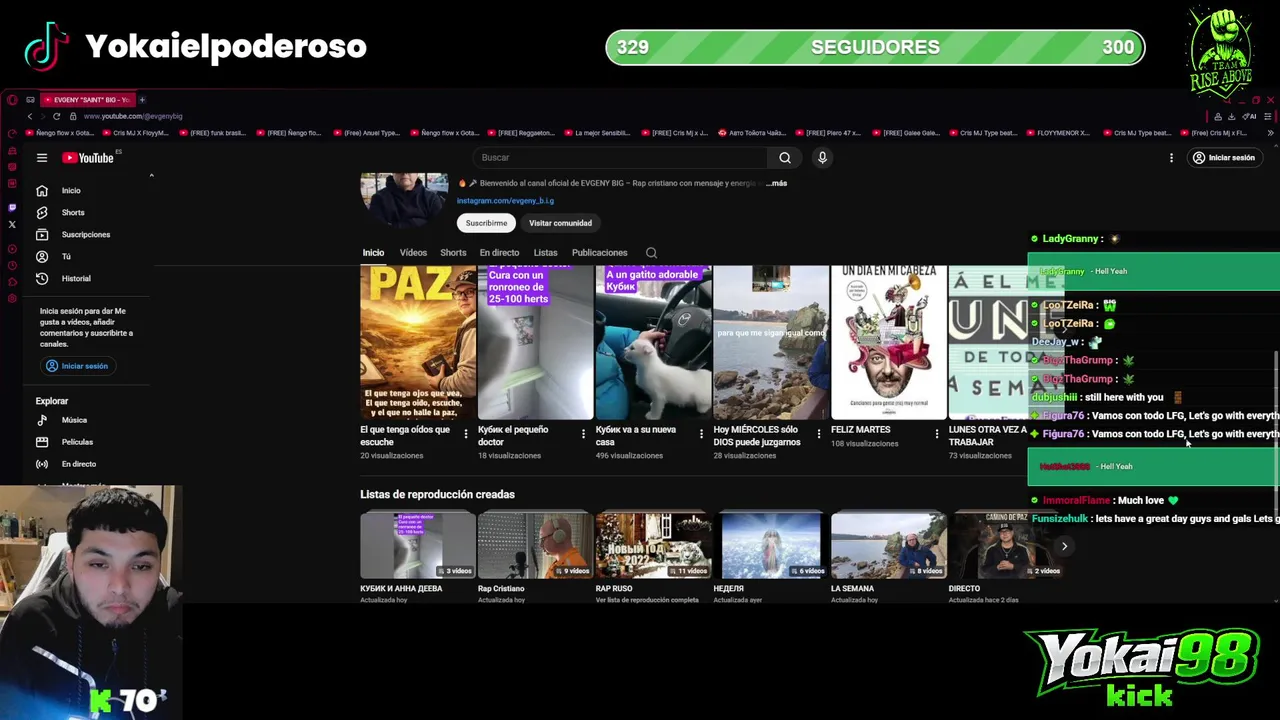Image resolution: width=1280 pixels, height=720 pixels.
Task: Reload the page with the browser refresh icon
Action: [x=56, y=116]
